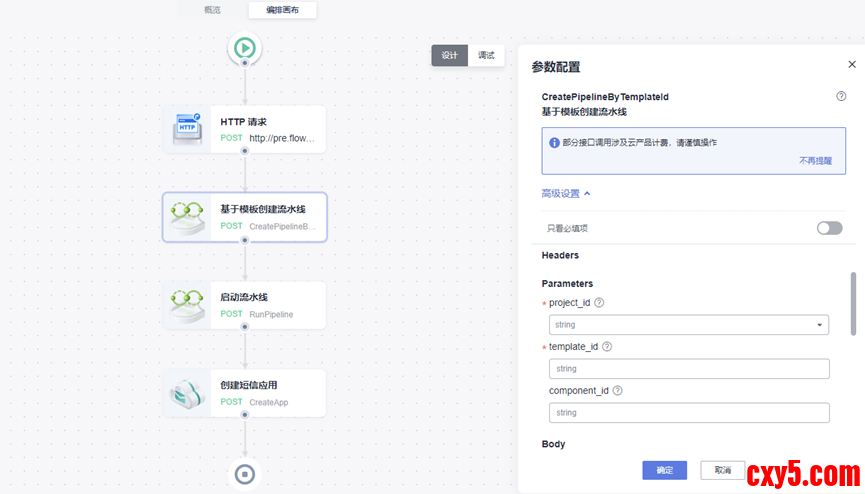This screenshot has width=865, height=494.
Task: Click the HTTP request node icon
Action: click(x=188, y=129)
